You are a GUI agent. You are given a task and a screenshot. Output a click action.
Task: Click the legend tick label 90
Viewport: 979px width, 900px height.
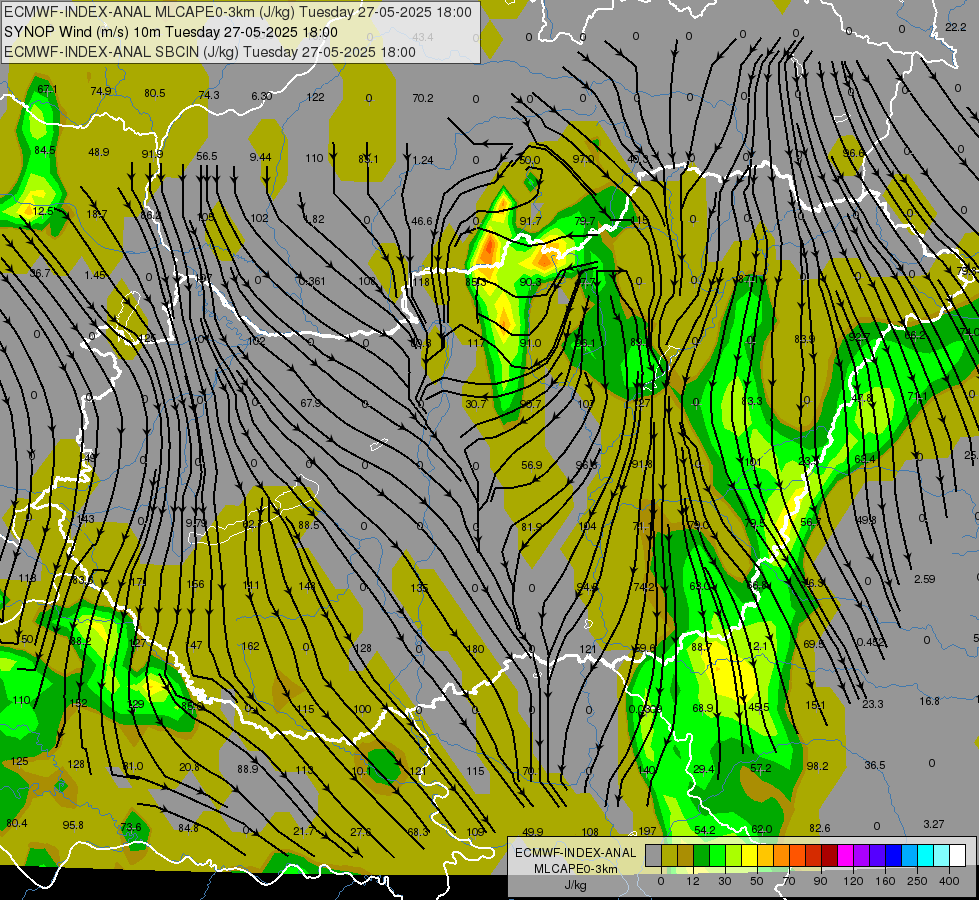pyautogui.click(x=820, y=881)
